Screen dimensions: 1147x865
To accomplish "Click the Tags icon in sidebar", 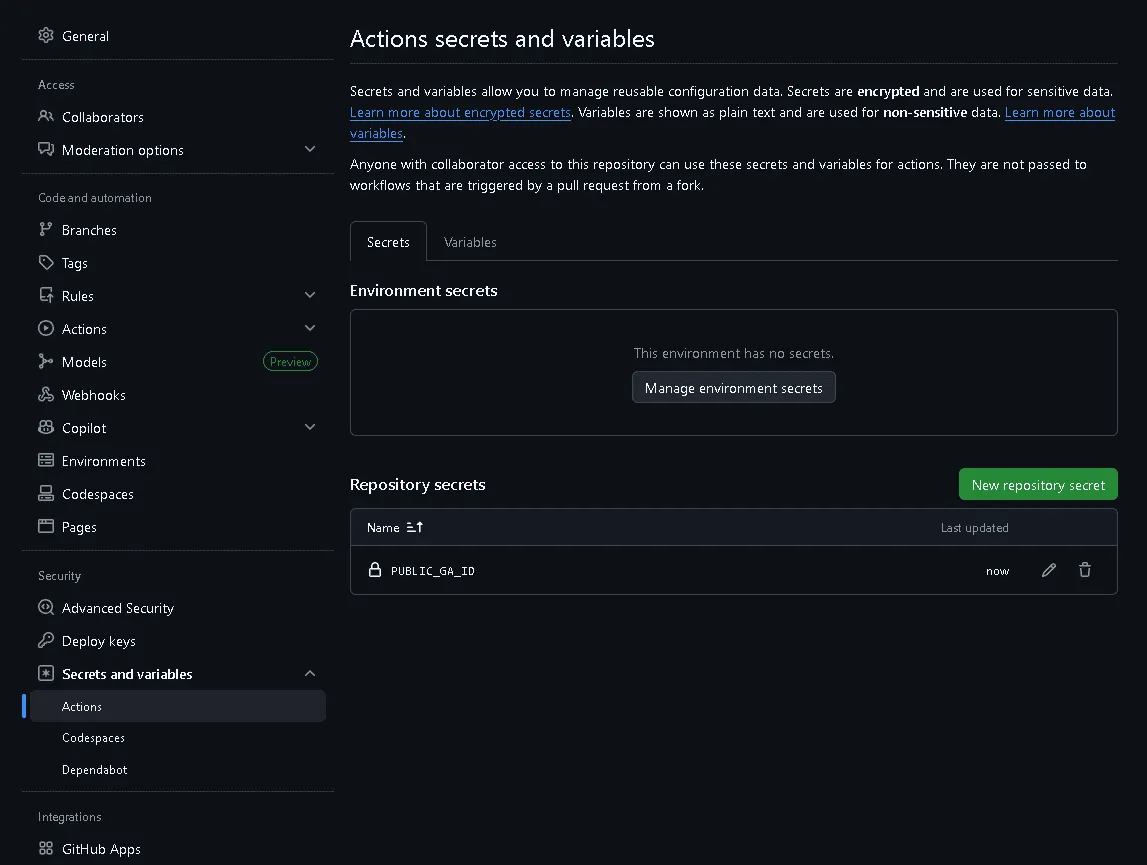I will 46,263.
